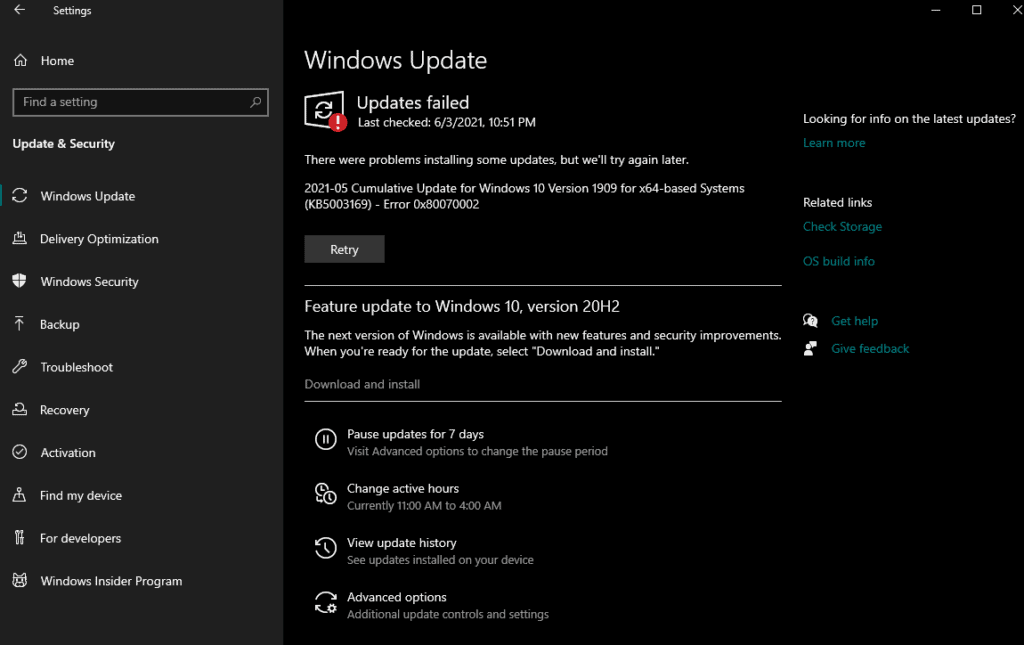Click the back arrow in Settings
1024x645 pixels.
(20, 11)
